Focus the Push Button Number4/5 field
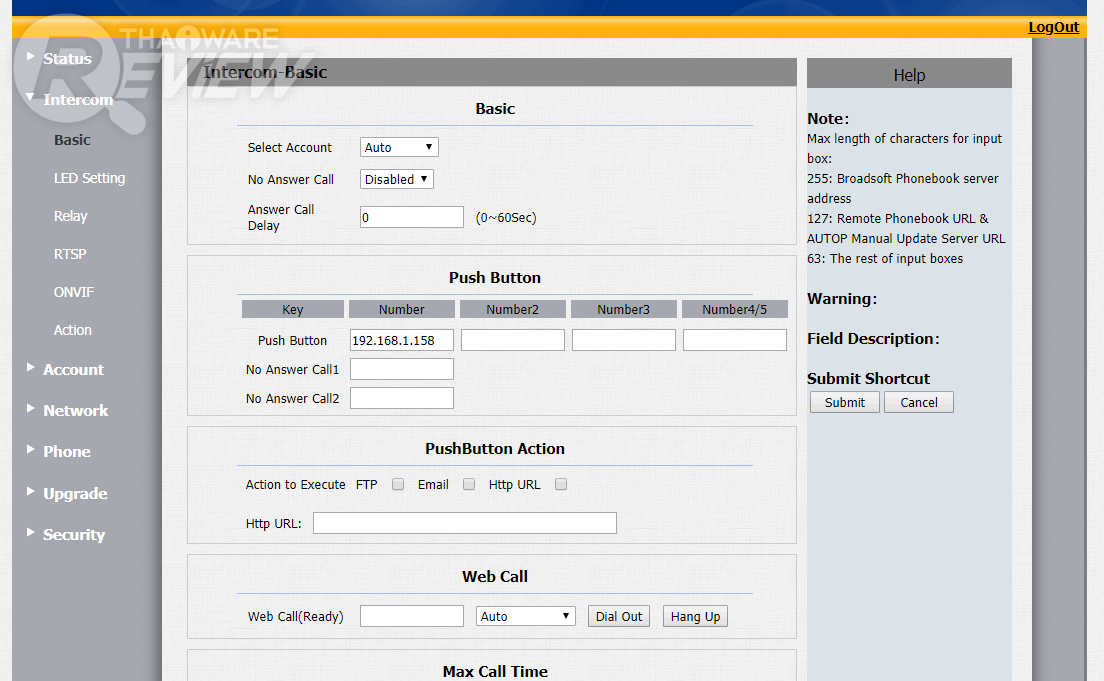The width and height of the screenshot is (1104, 681). 734,340
